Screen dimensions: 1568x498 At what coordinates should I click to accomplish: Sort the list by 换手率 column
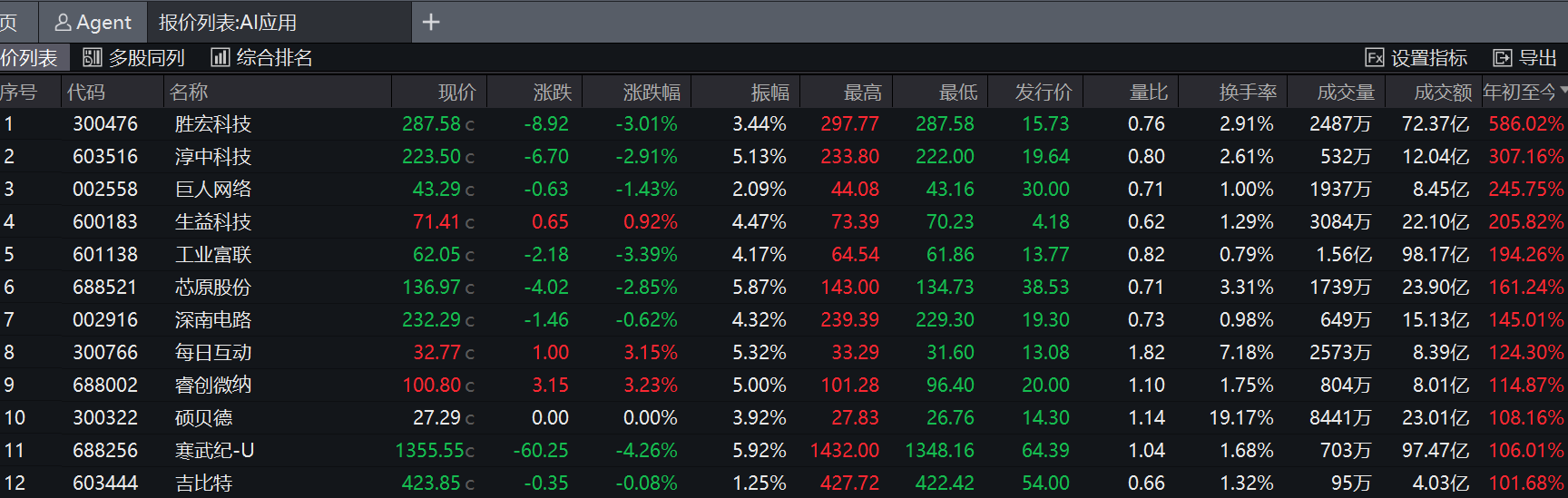(1247, 93)
